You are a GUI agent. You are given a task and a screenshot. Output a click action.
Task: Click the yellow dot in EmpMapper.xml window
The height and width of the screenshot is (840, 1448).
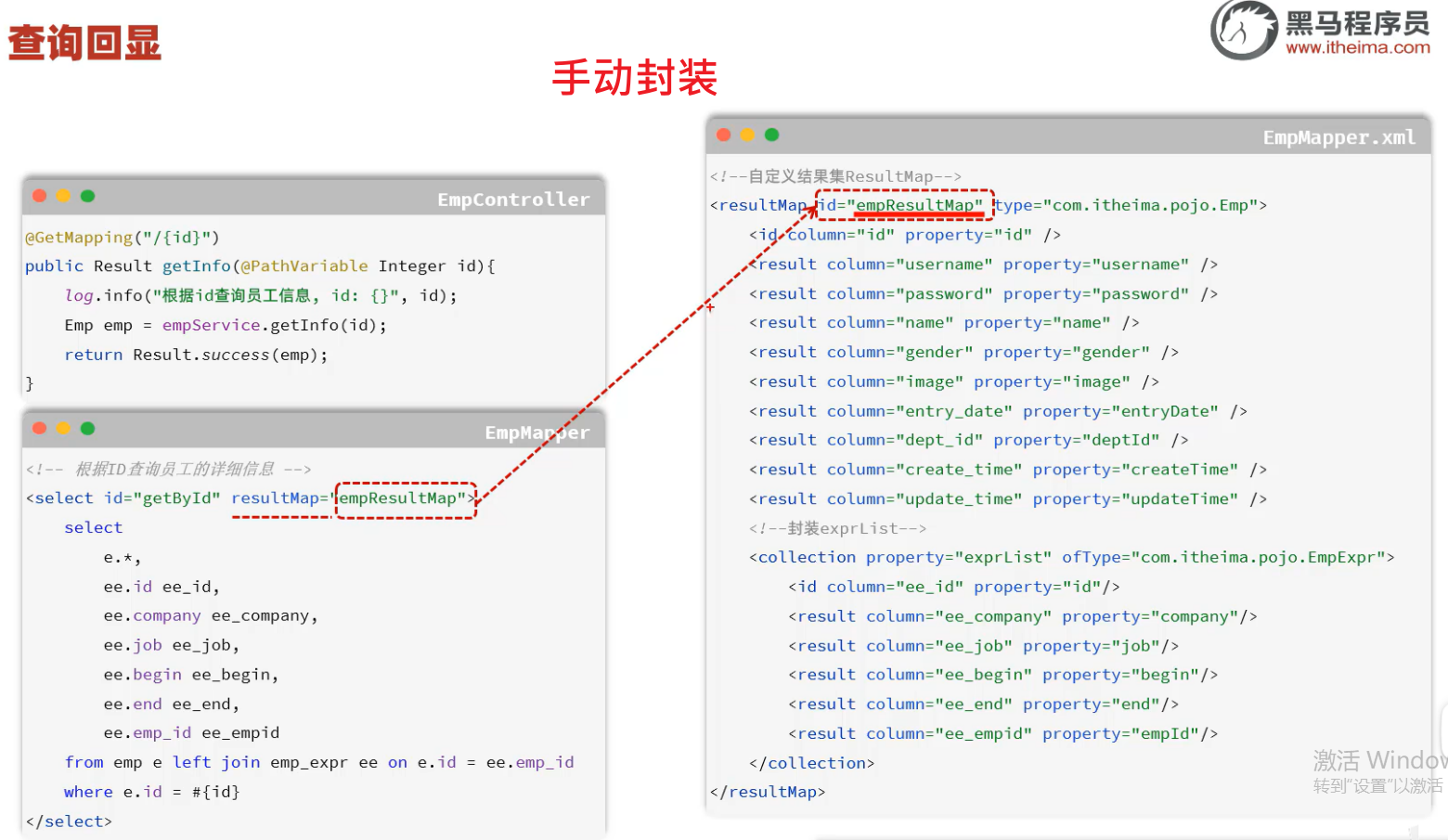point(747,135)
